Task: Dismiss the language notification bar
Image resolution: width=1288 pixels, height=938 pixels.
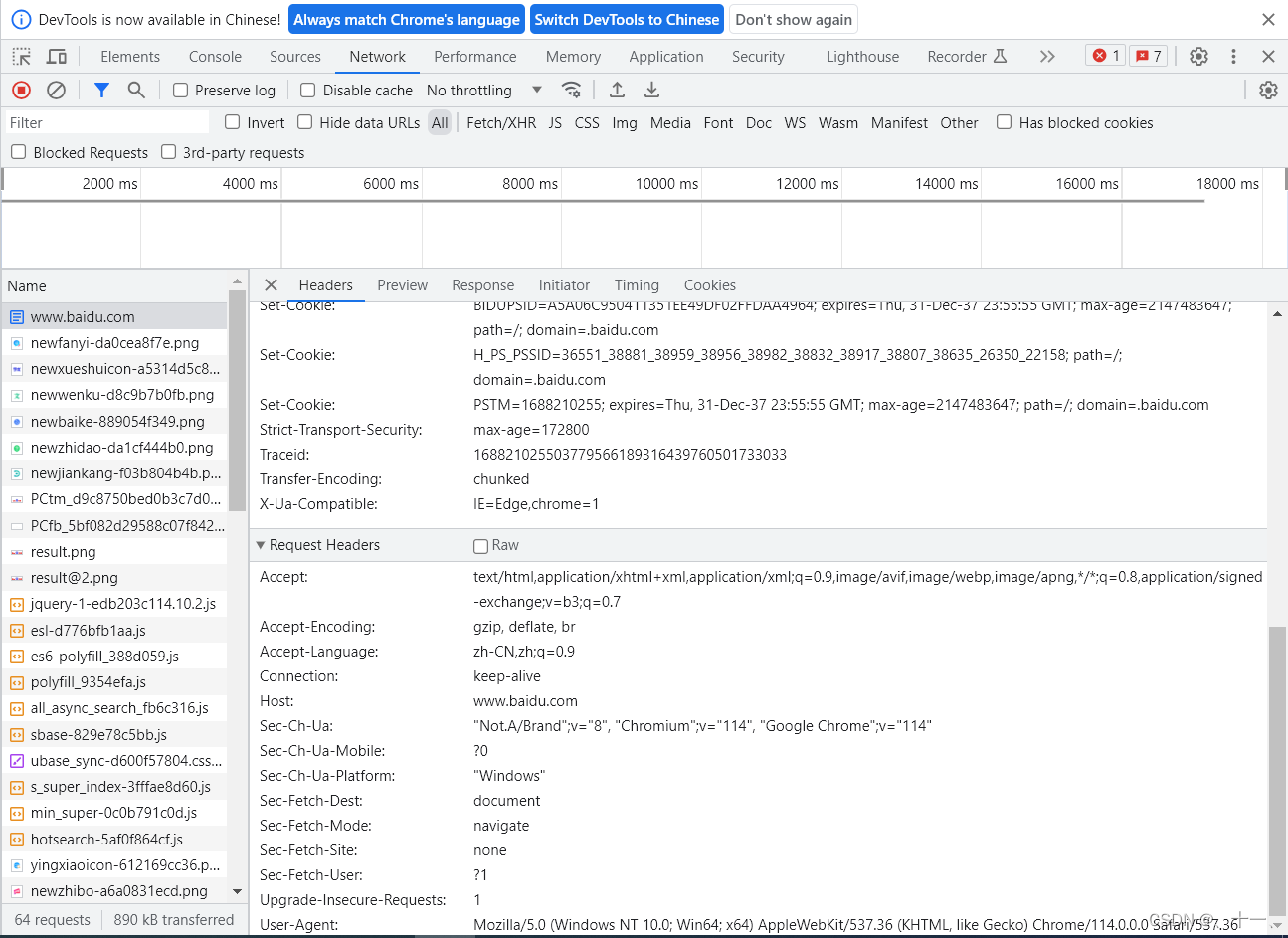Action: [x=1268, y=20]
